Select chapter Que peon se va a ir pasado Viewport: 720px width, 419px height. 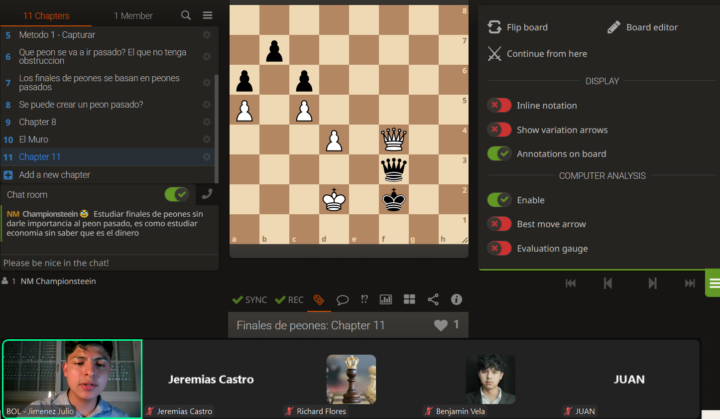(102, 57)
